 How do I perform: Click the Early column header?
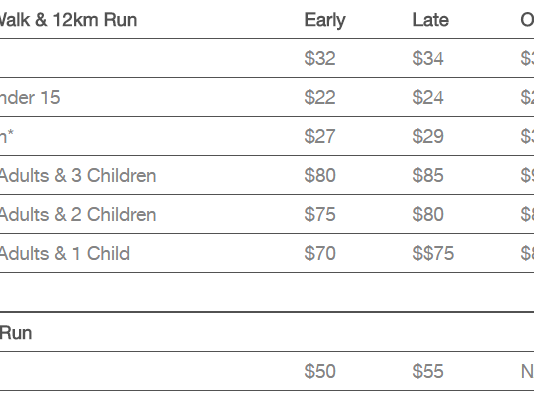(x=325, y=20)
